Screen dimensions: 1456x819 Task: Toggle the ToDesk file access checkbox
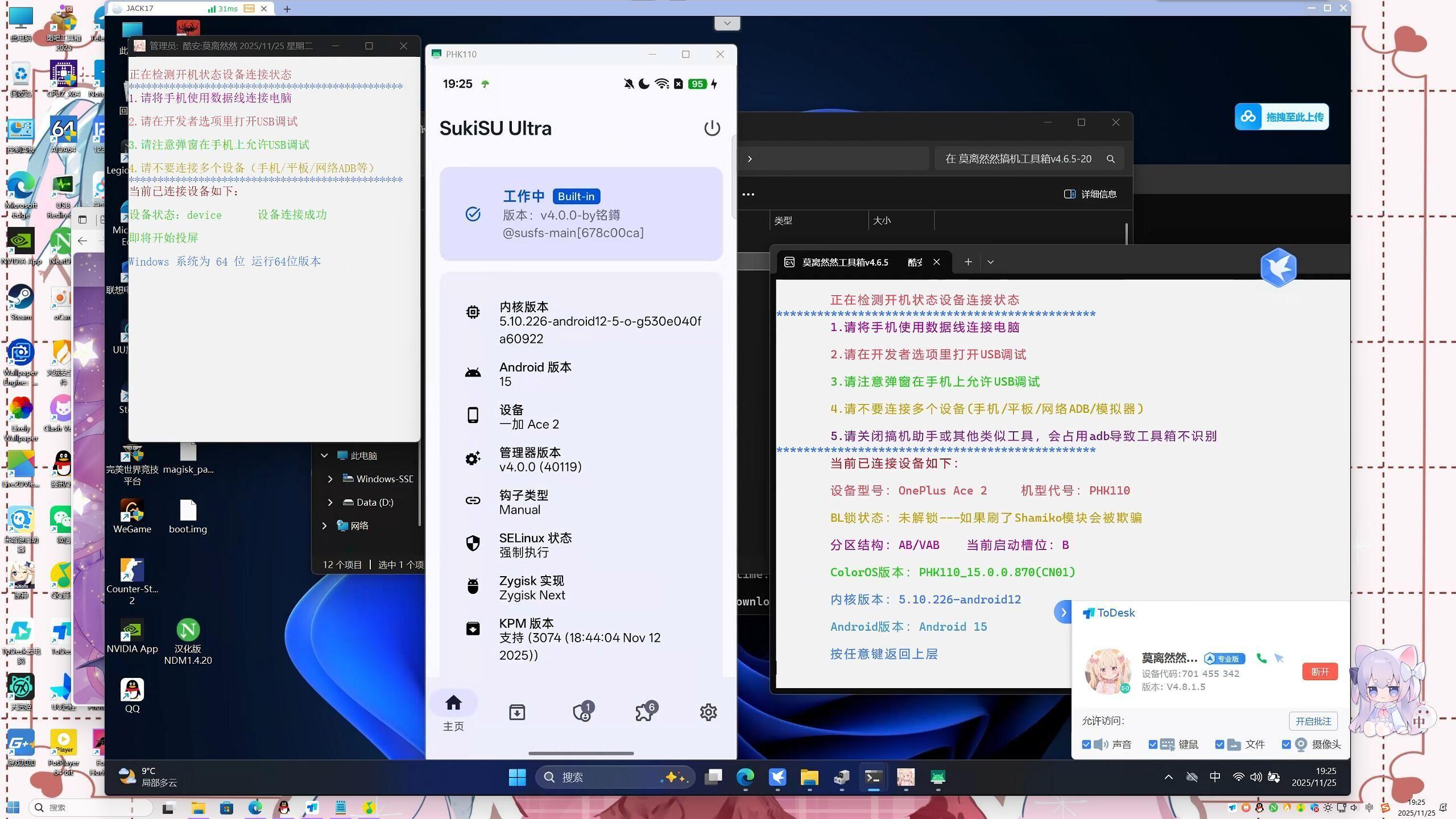1219,744
